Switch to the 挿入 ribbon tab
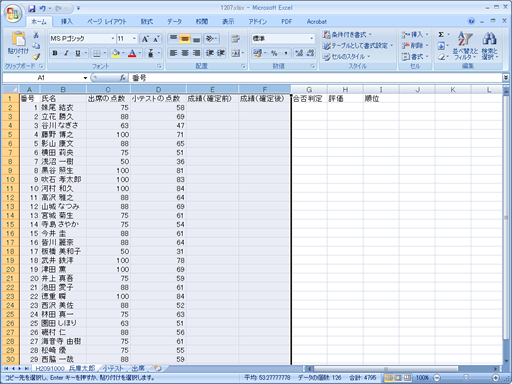This screenshot has width=512, height=384. (67, 22)
